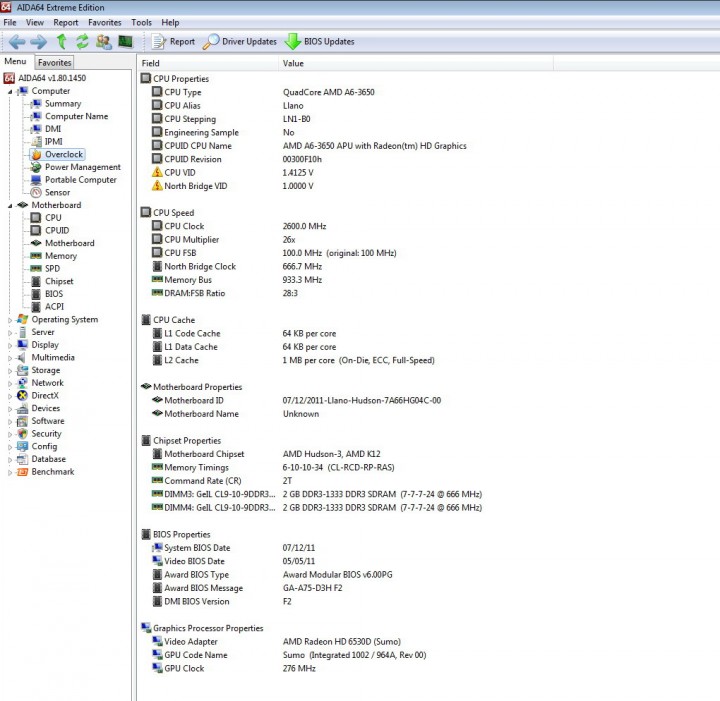Click the Report document icon
Screen dimensions: 720x701
[x=159, y=42]
